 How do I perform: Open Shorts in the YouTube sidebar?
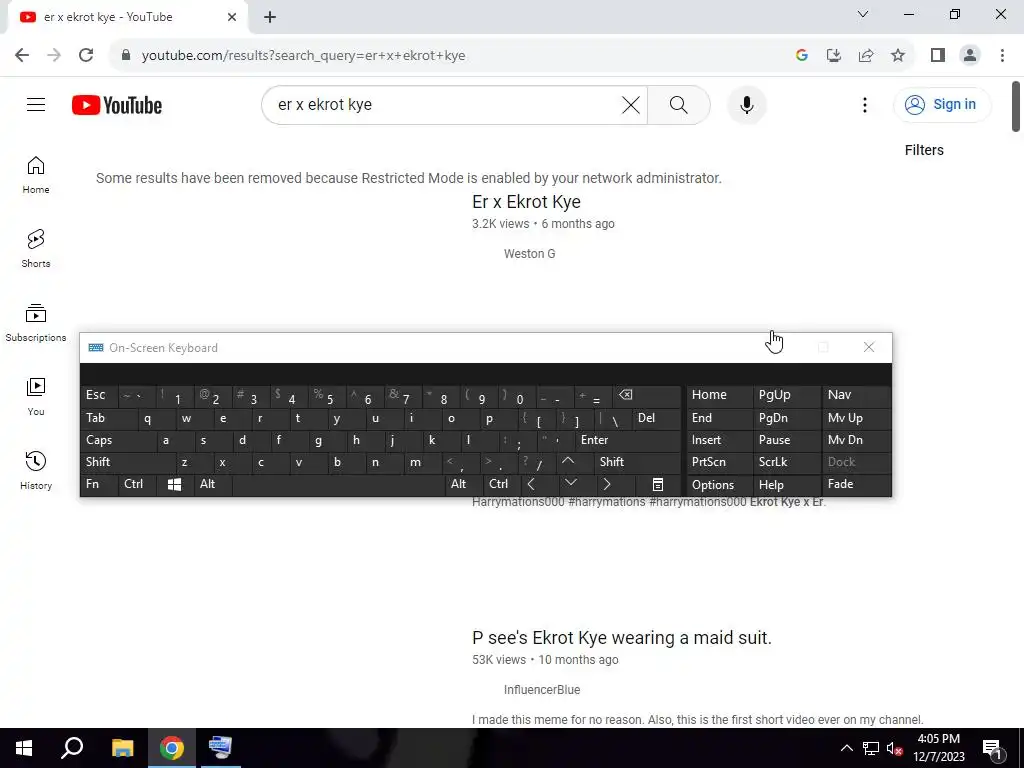[36, 249]
